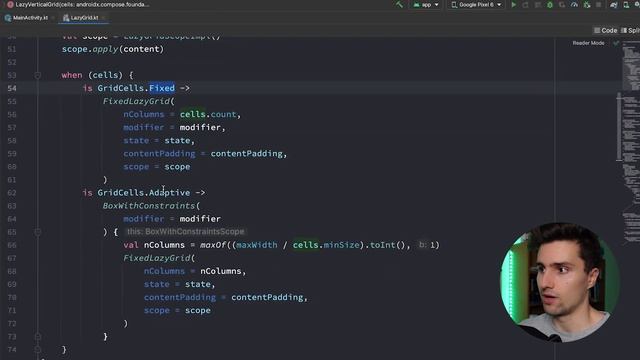
Task: Switch editor to Code view
Action: click(605, 31)
